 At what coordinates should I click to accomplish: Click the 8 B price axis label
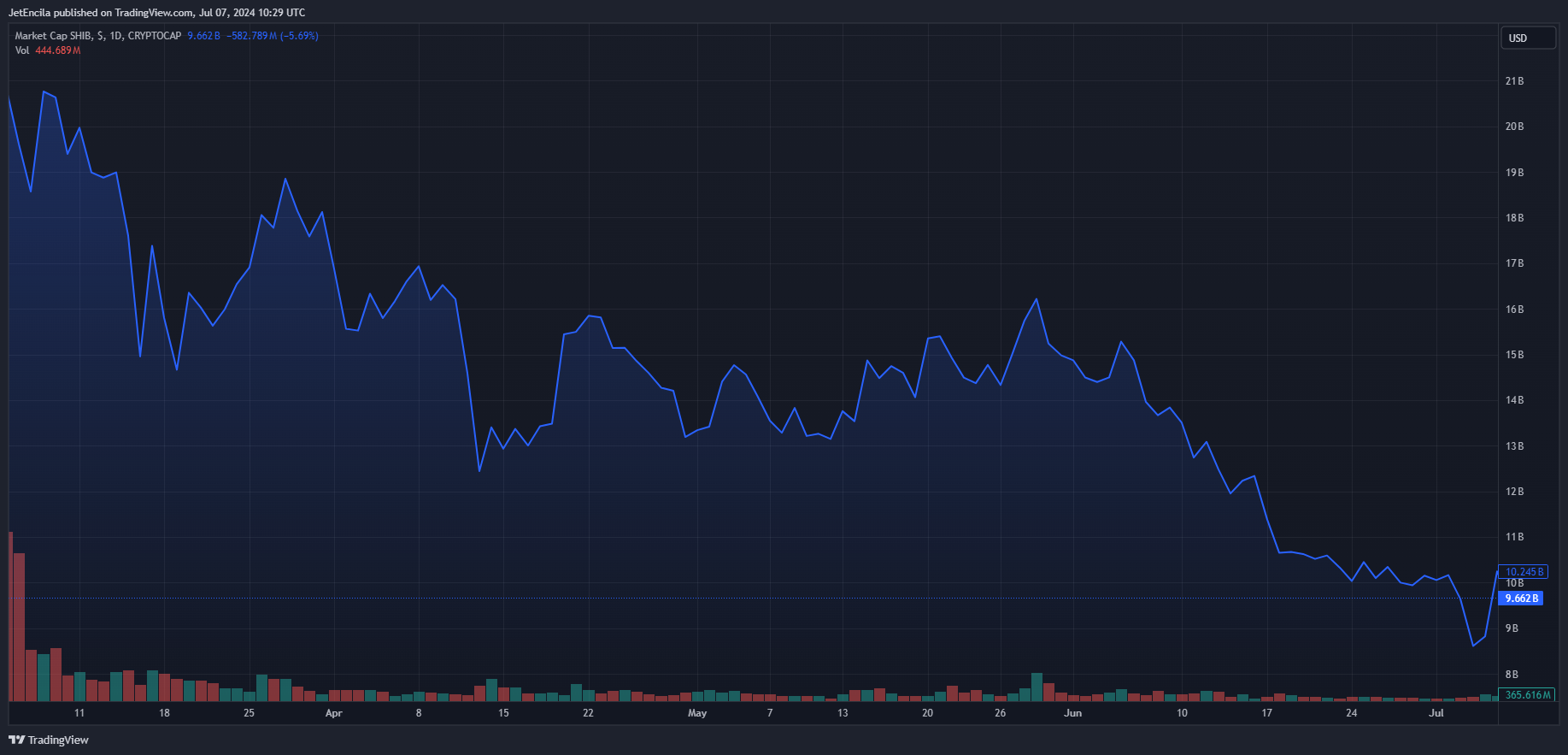(1512, 675)
